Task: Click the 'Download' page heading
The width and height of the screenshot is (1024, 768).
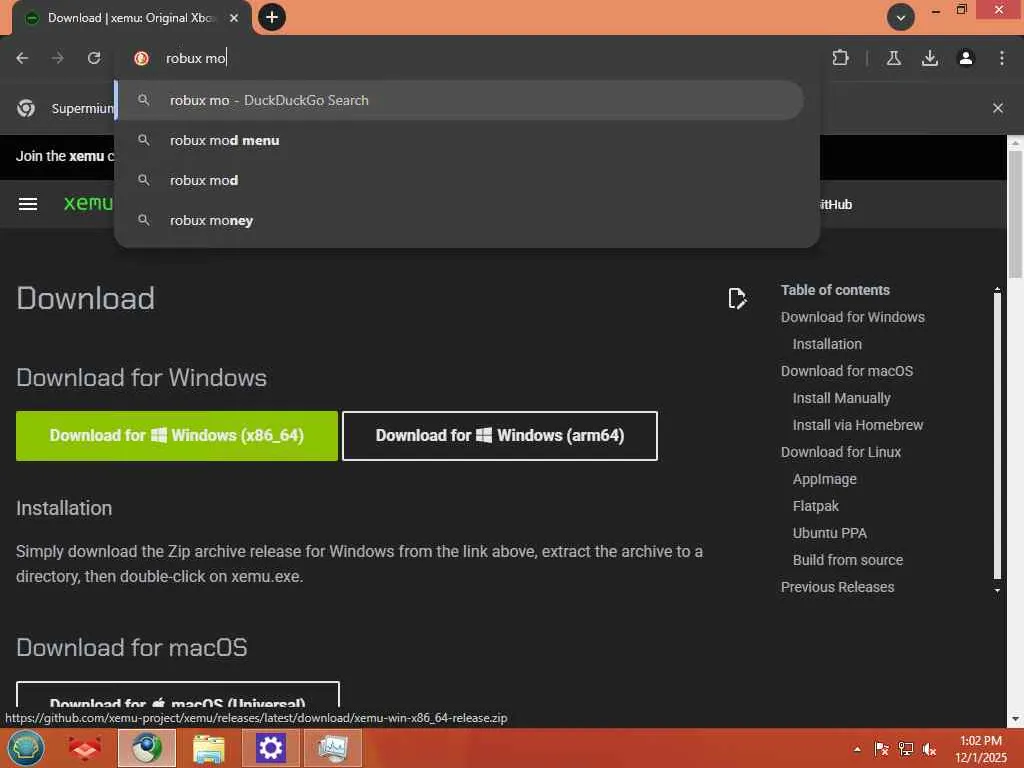Action: click(86, 298)
